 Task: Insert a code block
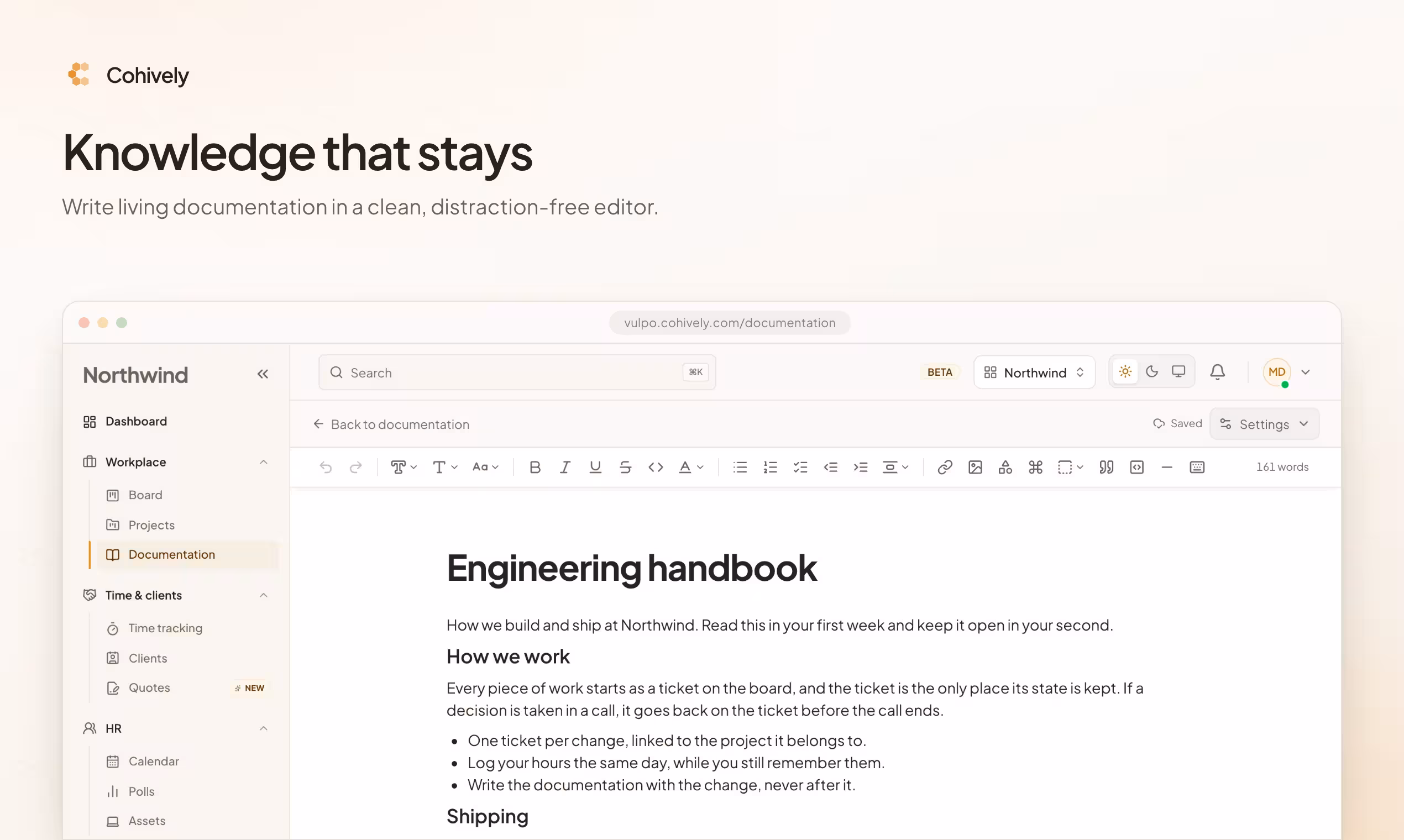(1137, 467)
